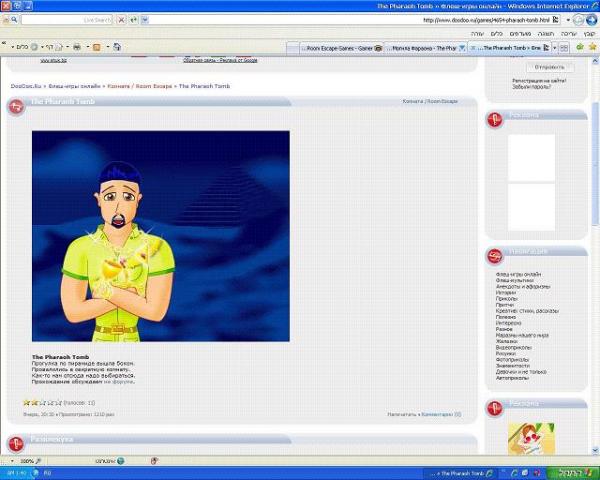Open Анекдоты и афоризмы navigation link

pyautogui.click(x=523, y=287)
